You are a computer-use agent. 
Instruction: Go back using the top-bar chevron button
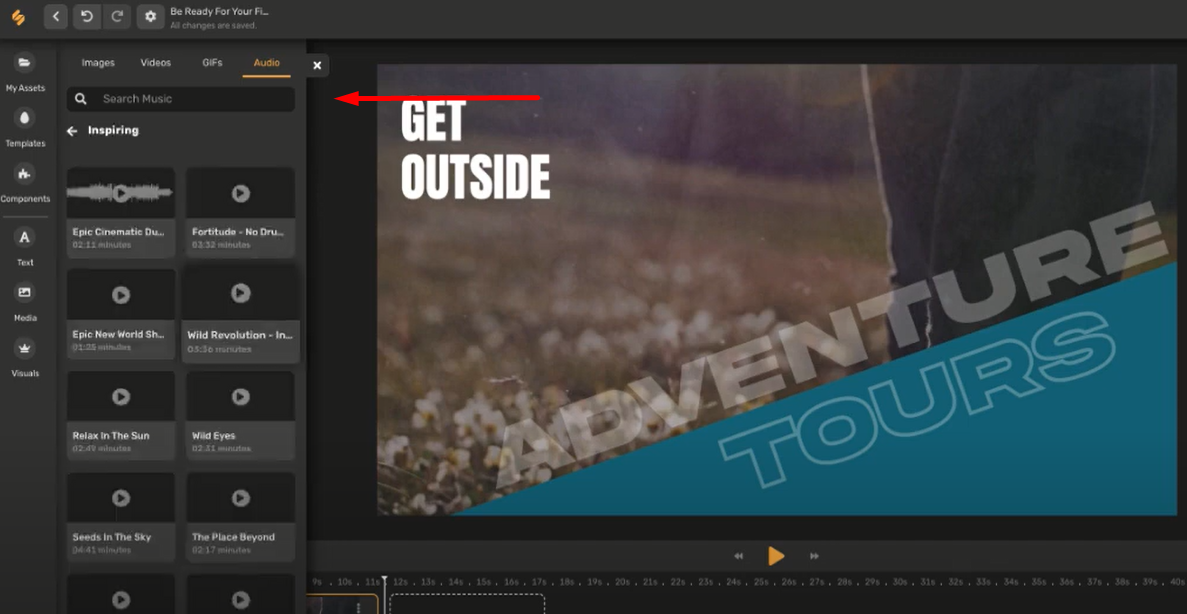pos(56,17)
